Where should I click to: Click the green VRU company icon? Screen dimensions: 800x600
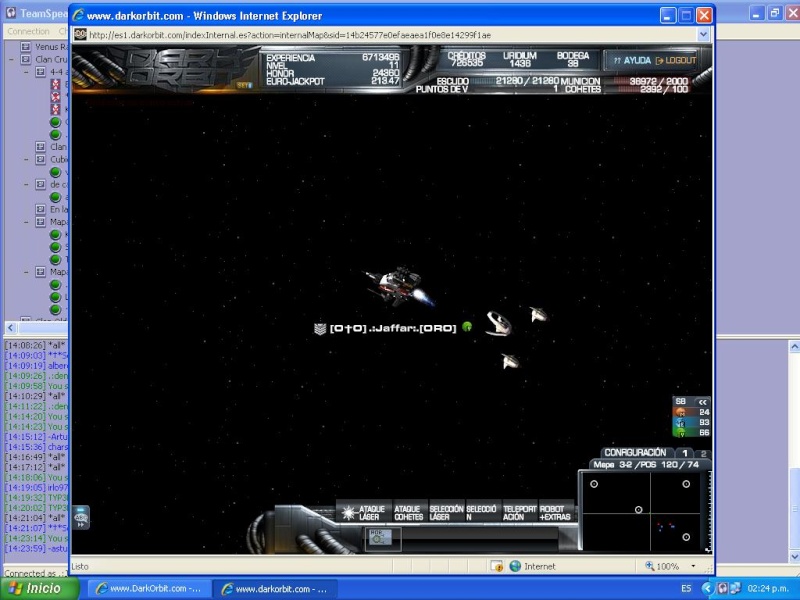tap(680, 433)
